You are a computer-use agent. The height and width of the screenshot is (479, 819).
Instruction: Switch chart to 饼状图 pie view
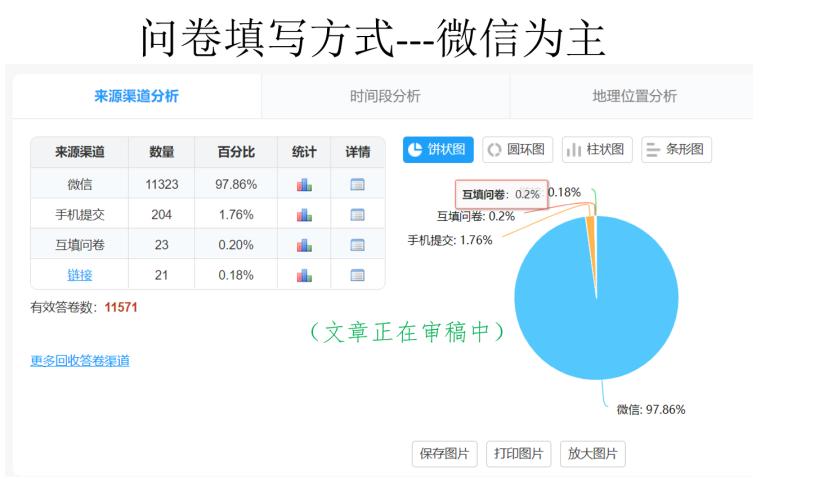point(438,150)
